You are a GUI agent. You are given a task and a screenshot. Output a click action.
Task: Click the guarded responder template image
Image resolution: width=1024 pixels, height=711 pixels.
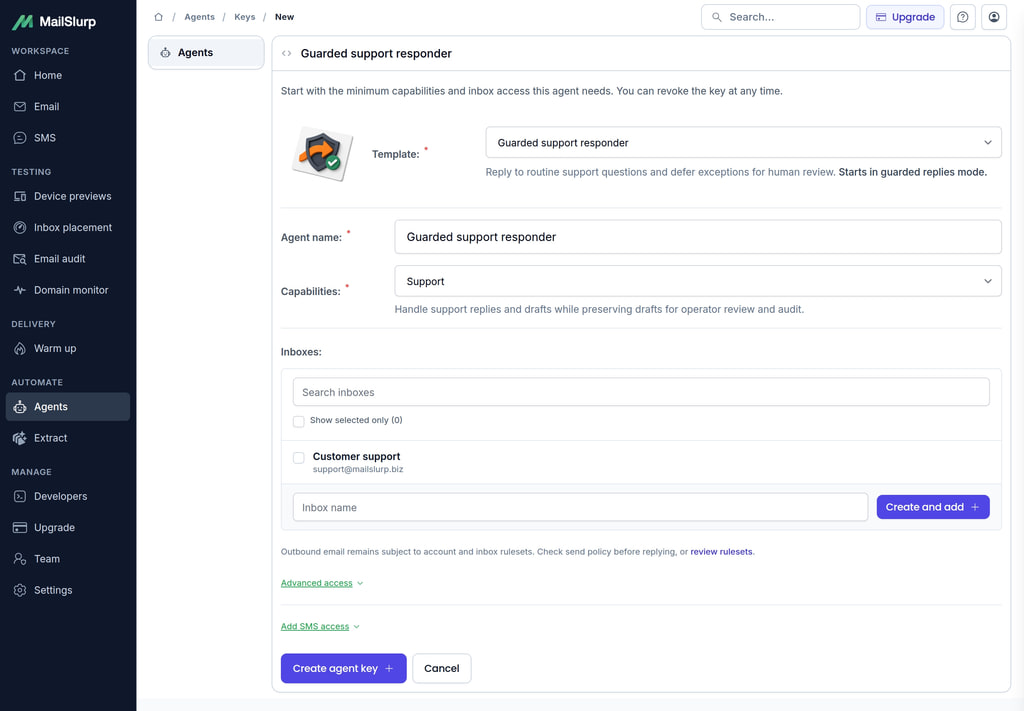pyautogui.click(x=322, y=154)
